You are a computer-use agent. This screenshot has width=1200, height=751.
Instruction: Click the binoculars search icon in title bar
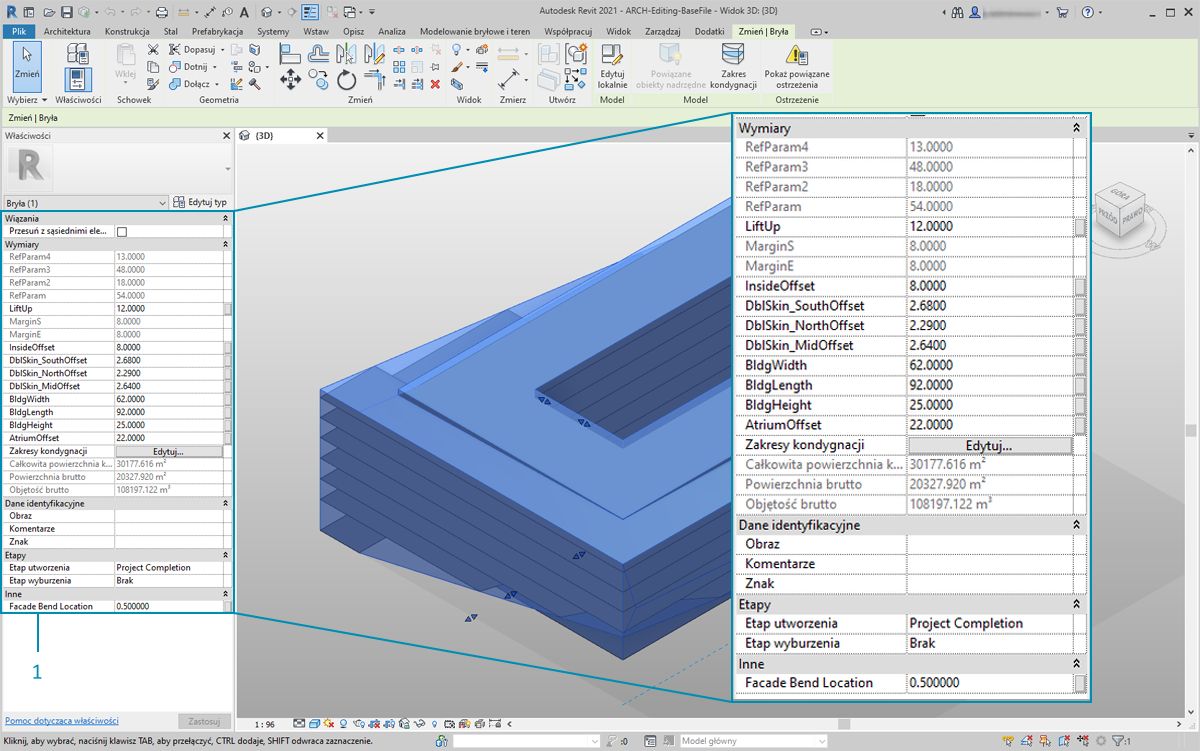pos(959,12)
